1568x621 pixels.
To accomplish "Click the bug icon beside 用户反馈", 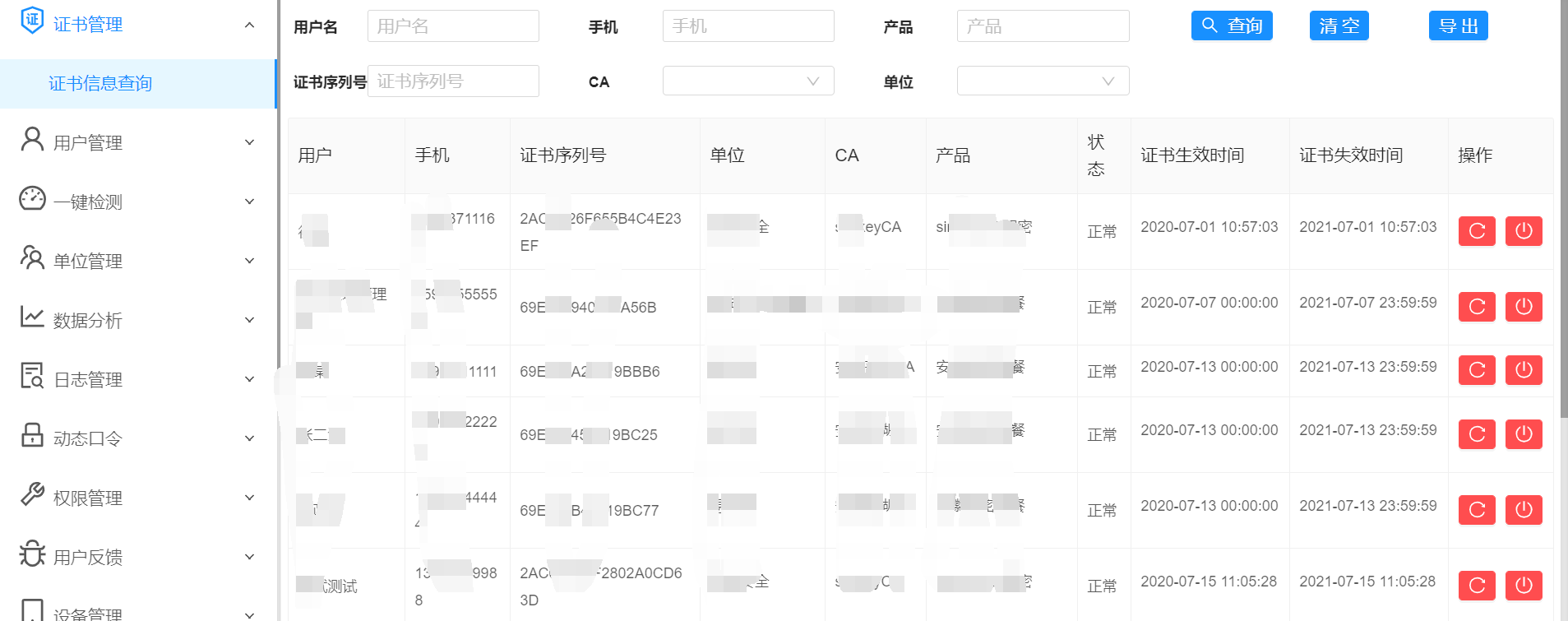I will coord(32,554).
